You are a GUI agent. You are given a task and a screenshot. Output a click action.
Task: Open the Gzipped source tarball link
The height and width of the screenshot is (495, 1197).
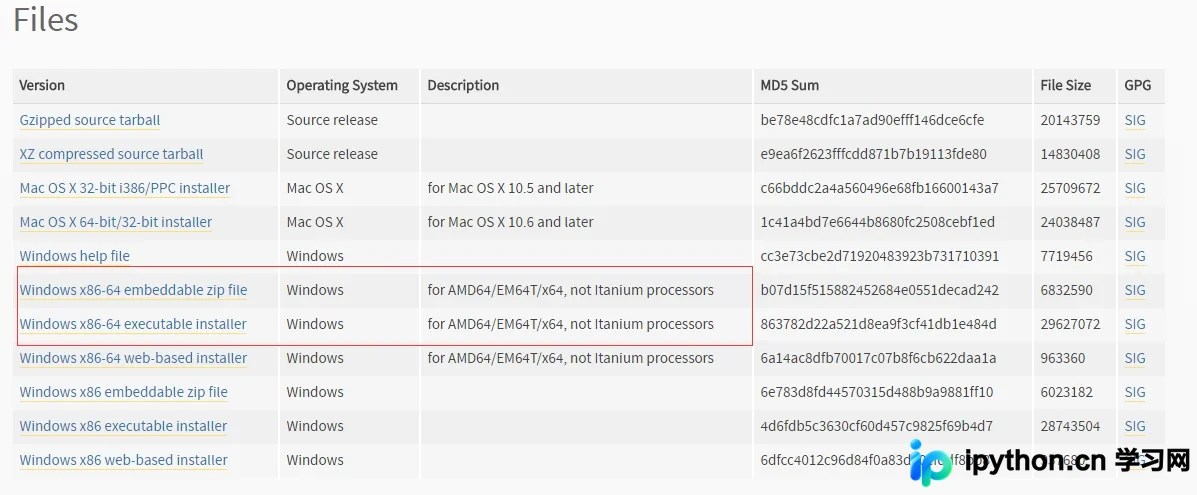pos(89,120)
